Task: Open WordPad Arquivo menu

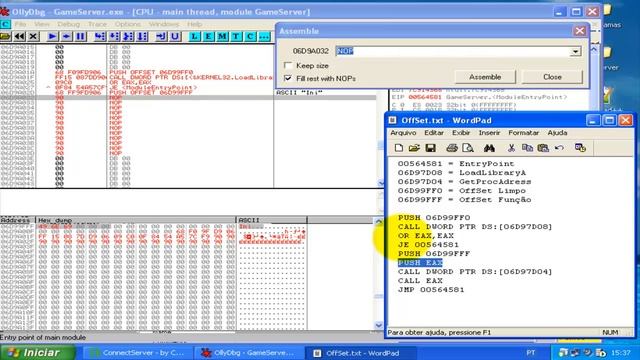Action: click(x=403, y=133)
